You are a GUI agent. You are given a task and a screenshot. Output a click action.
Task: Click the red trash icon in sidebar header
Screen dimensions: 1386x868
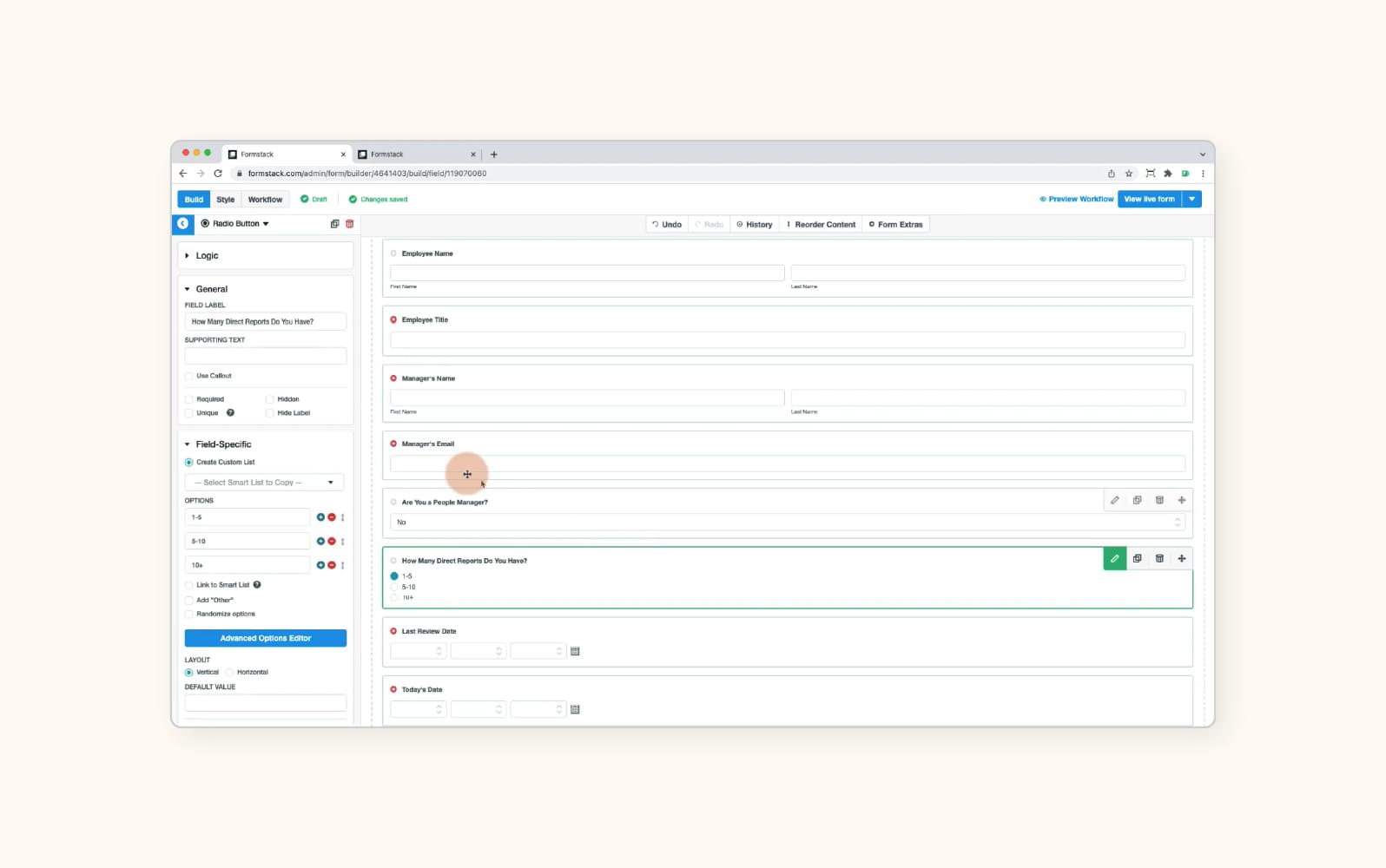pos(350,224)
